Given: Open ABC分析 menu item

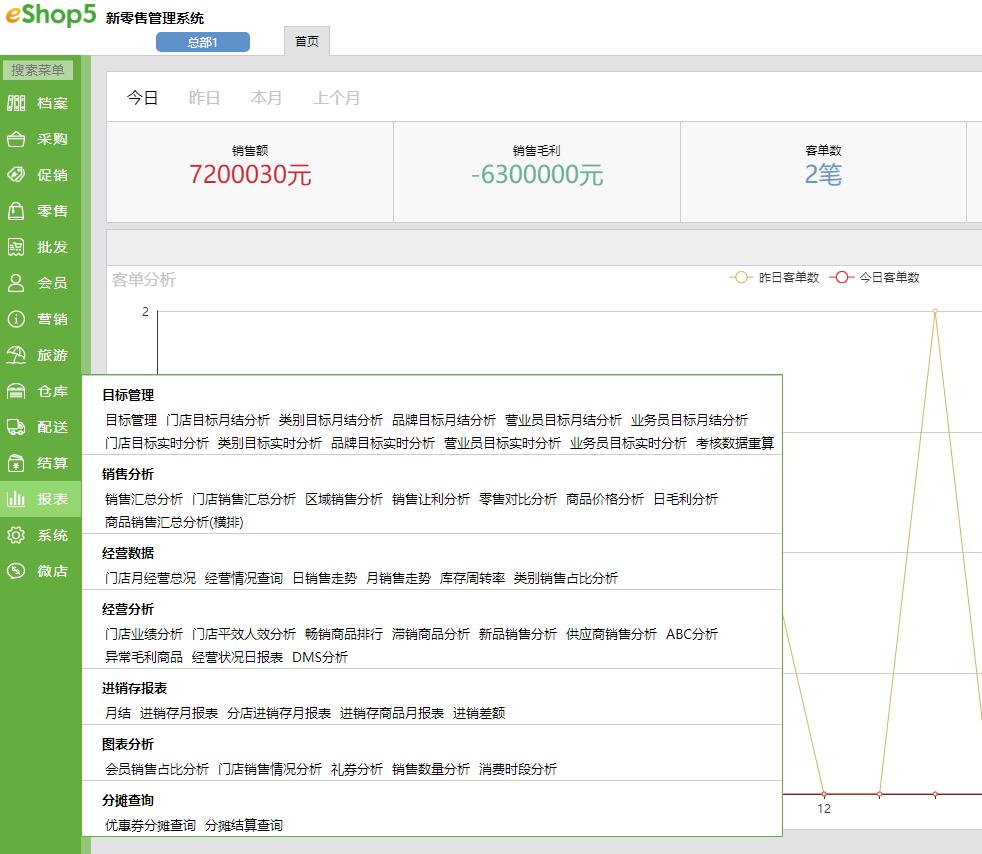Looking at the screenshot, I should 692,634.
